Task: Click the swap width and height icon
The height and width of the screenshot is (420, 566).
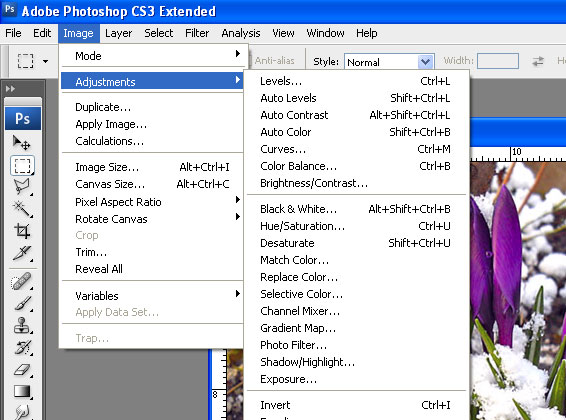Action: 538,61
